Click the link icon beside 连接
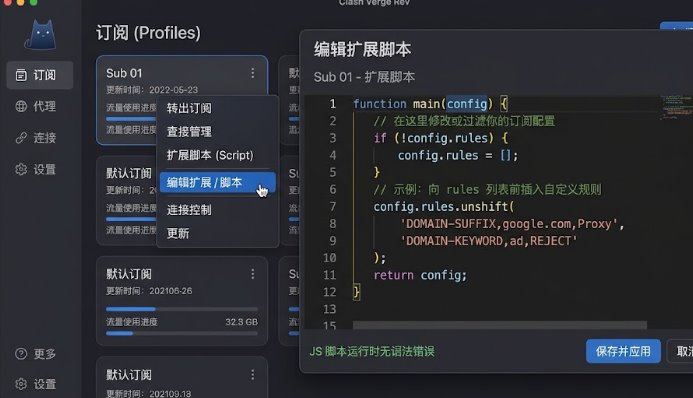Screen dimensions: 693x398 [x=21, y=138]
